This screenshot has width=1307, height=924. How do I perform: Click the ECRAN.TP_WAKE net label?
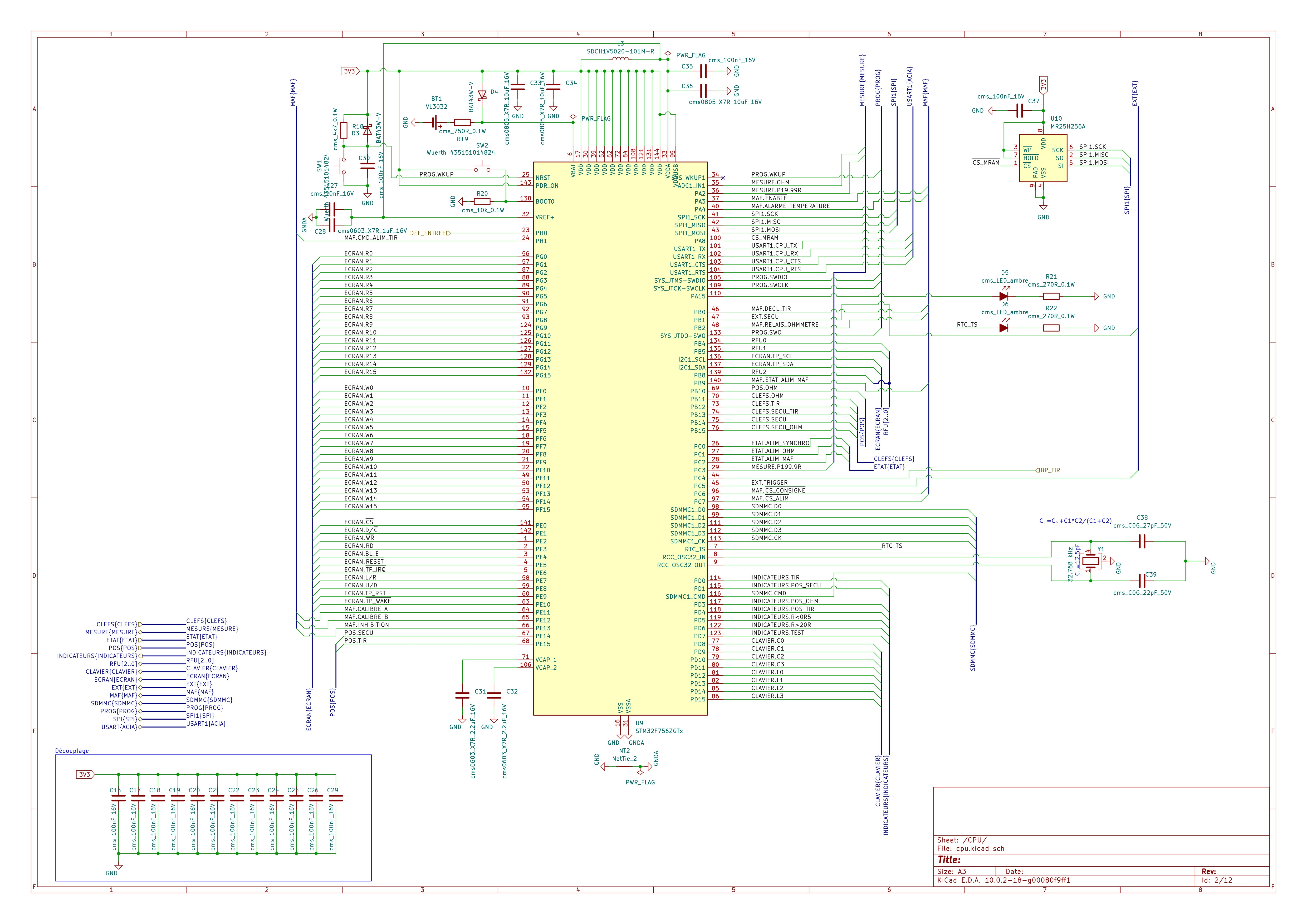pos(368,601)
